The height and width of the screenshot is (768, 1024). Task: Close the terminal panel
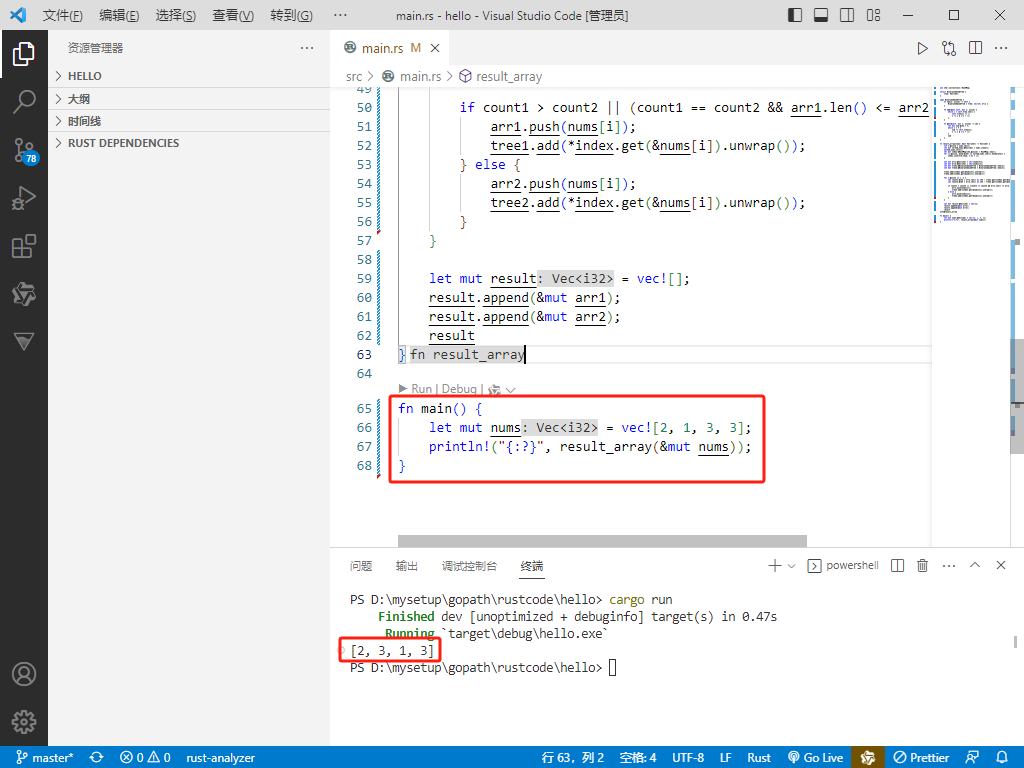click(x=1000, y=566)
